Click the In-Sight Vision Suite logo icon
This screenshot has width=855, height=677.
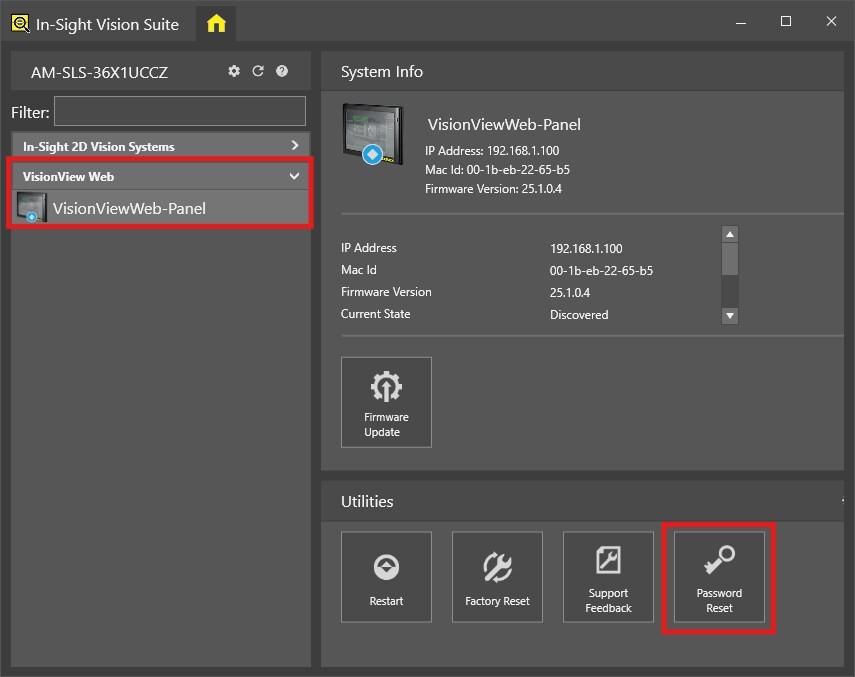(x=20, y=22)
